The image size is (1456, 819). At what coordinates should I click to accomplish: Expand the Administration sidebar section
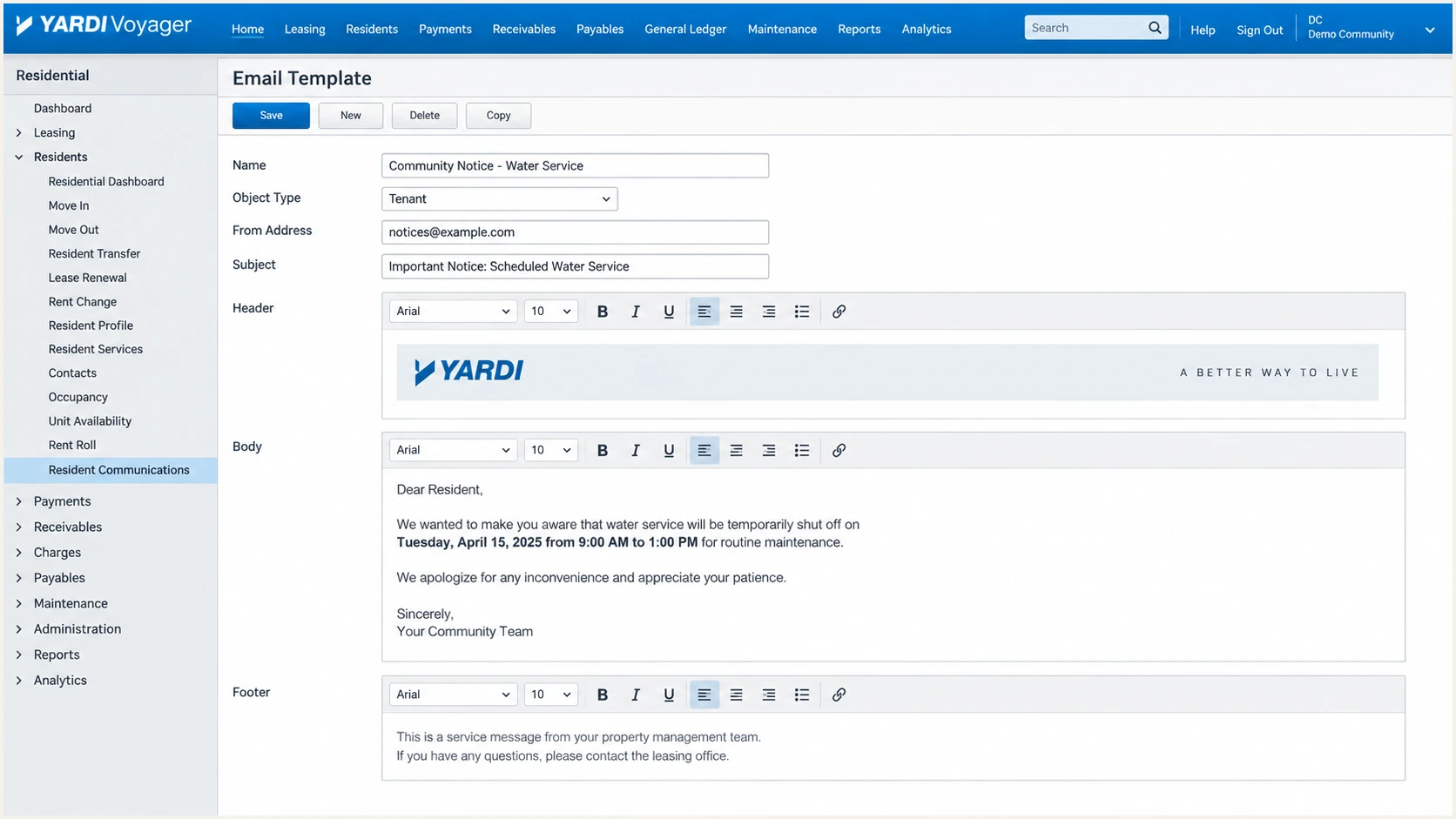(x=19, y=629)
